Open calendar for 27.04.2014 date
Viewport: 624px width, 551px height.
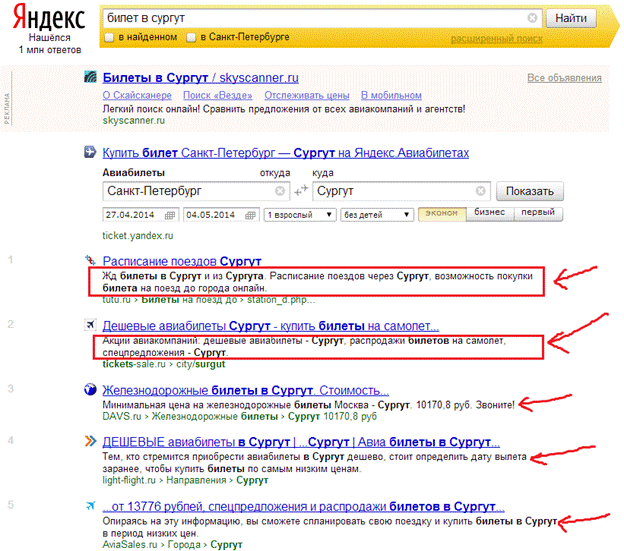click(170, 215)
